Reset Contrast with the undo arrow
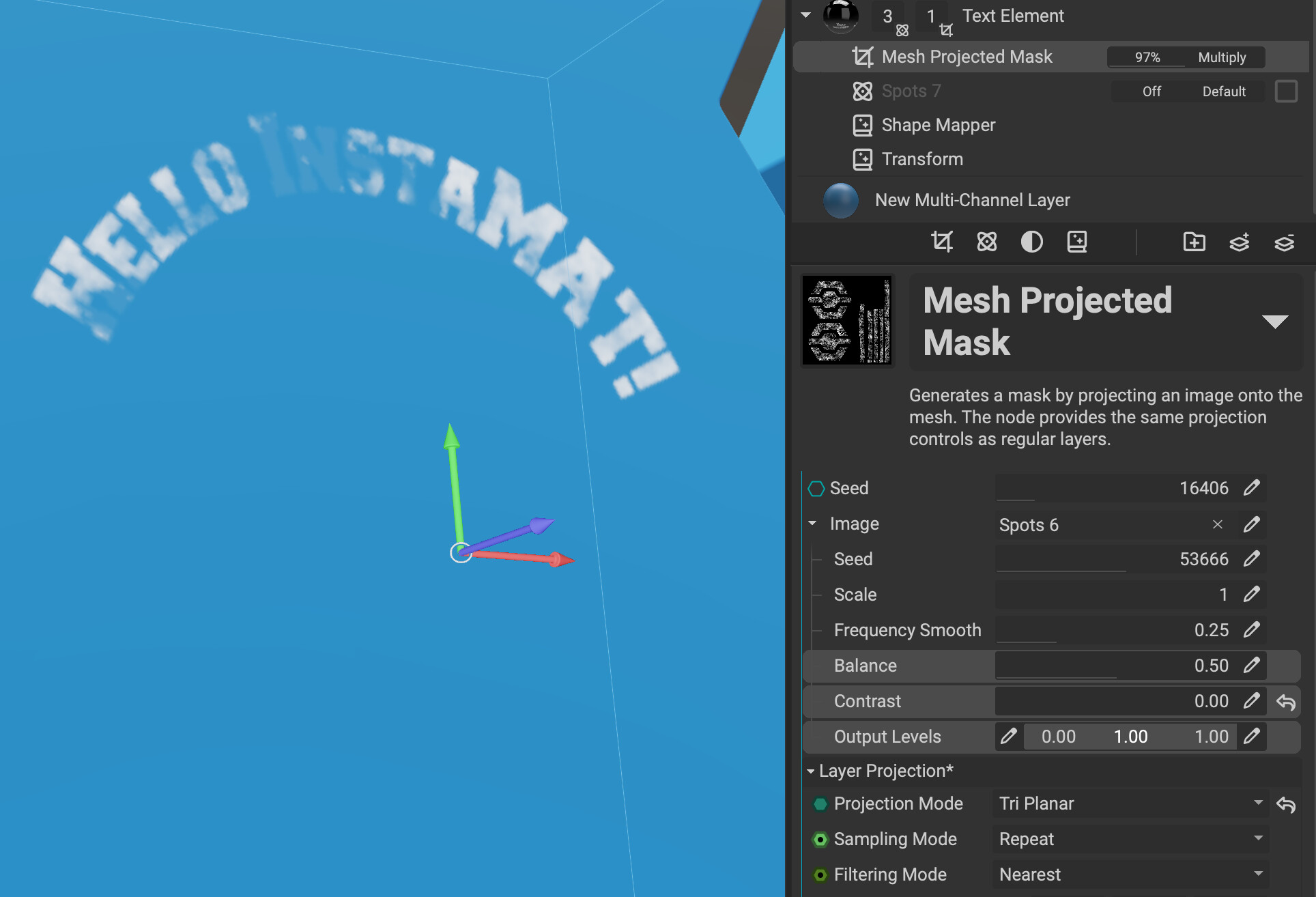 (x=1286, y=701)
